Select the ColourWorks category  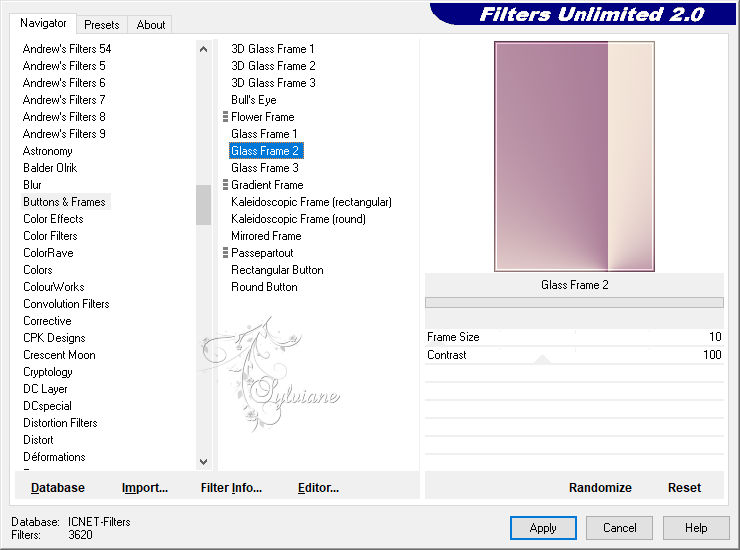point(54,287)
